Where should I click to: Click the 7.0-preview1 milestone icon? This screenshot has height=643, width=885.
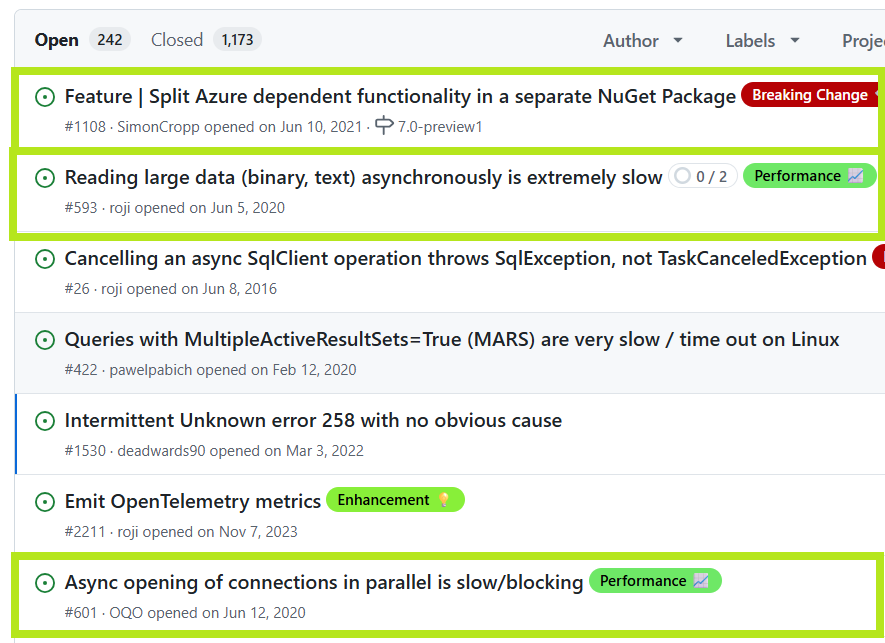click(x=385, y=126)
